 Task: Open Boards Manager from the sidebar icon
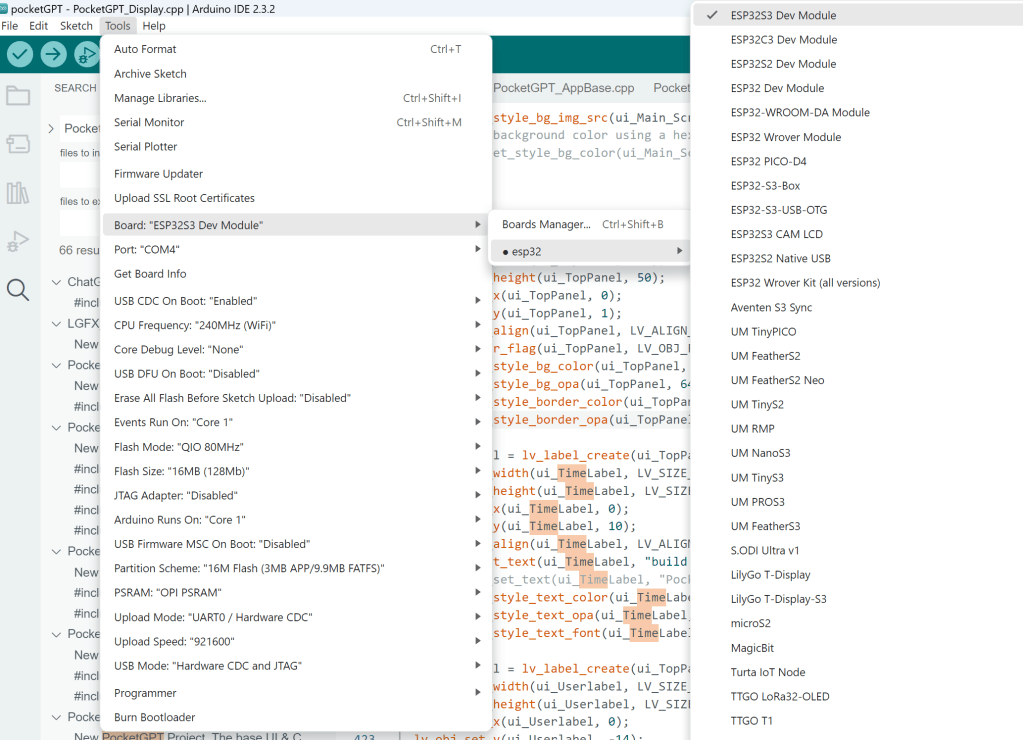18,144
